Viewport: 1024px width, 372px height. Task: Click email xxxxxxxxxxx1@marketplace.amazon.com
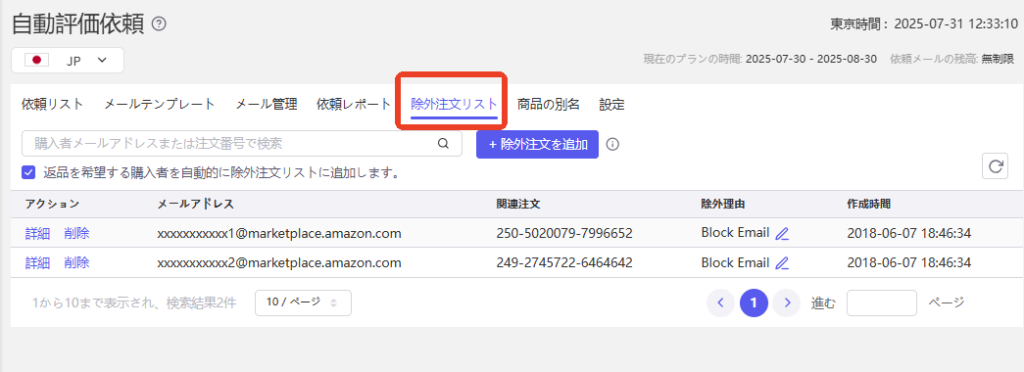tap(279, 234)
